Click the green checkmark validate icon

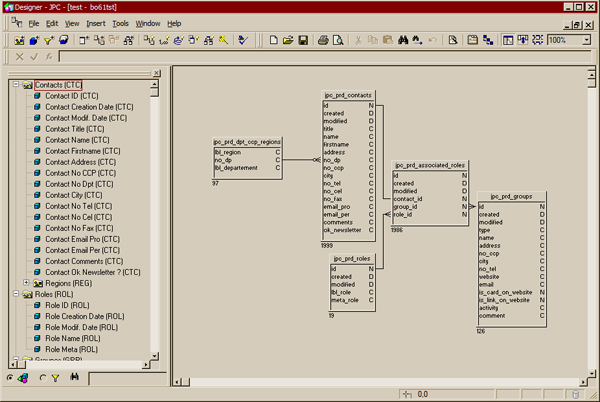pos(34,57)
